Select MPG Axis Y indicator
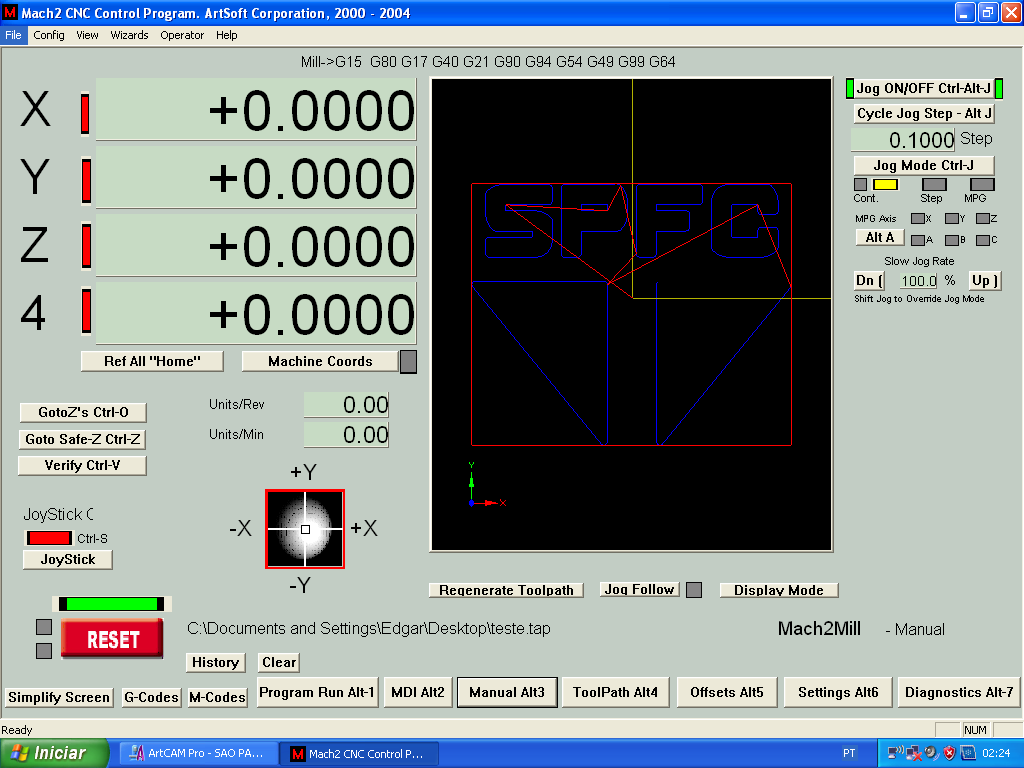The height and width of the screenshot is (768, 1024). [952, 219]
